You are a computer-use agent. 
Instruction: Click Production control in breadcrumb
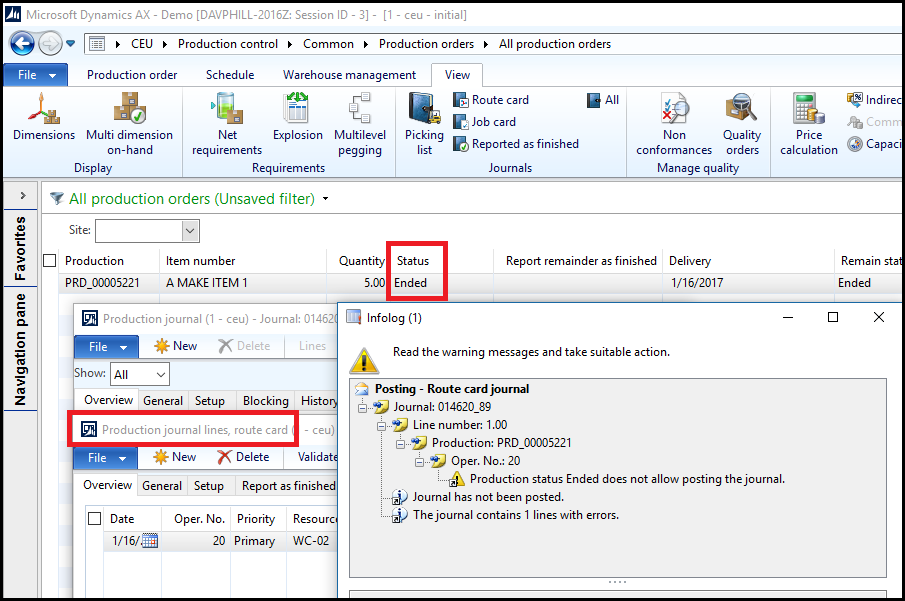tap(227, 44)
